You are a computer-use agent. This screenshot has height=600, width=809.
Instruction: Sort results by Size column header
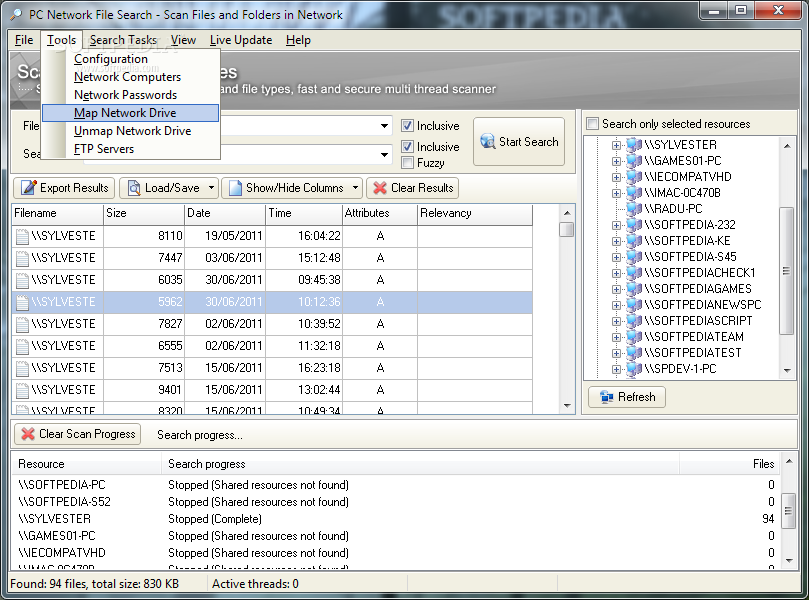pyautogui.click(x=143, y=213)
